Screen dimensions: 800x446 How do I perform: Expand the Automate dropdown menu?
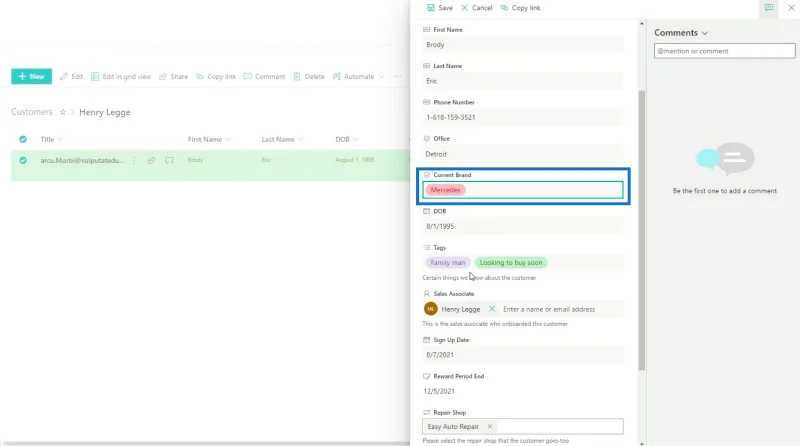(x=358, y=77)
